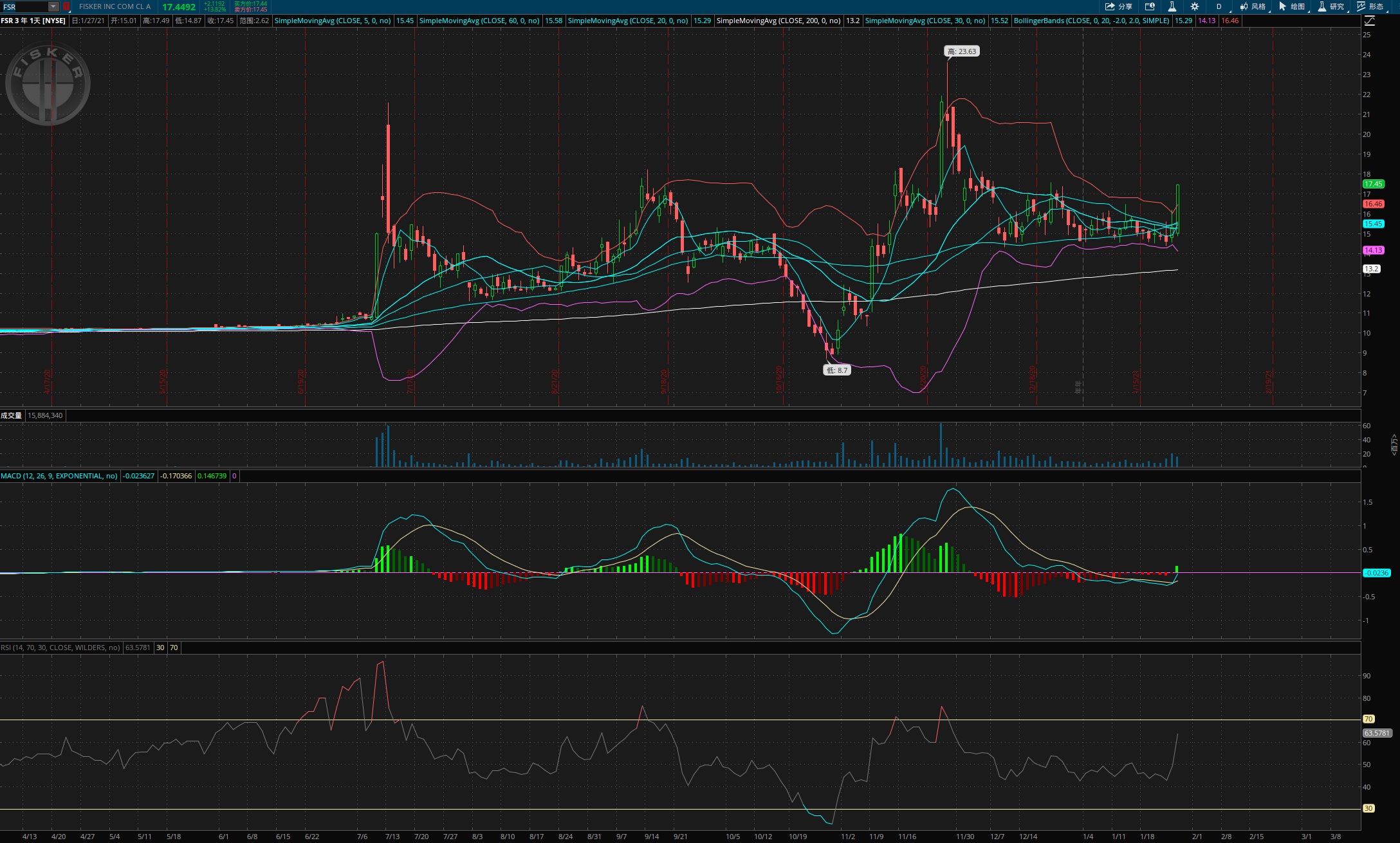Select SimpleMovingAvg (CLOSE, 200, 0, no) label
The width and height of the screenshot is (1400, 843).
778,21
